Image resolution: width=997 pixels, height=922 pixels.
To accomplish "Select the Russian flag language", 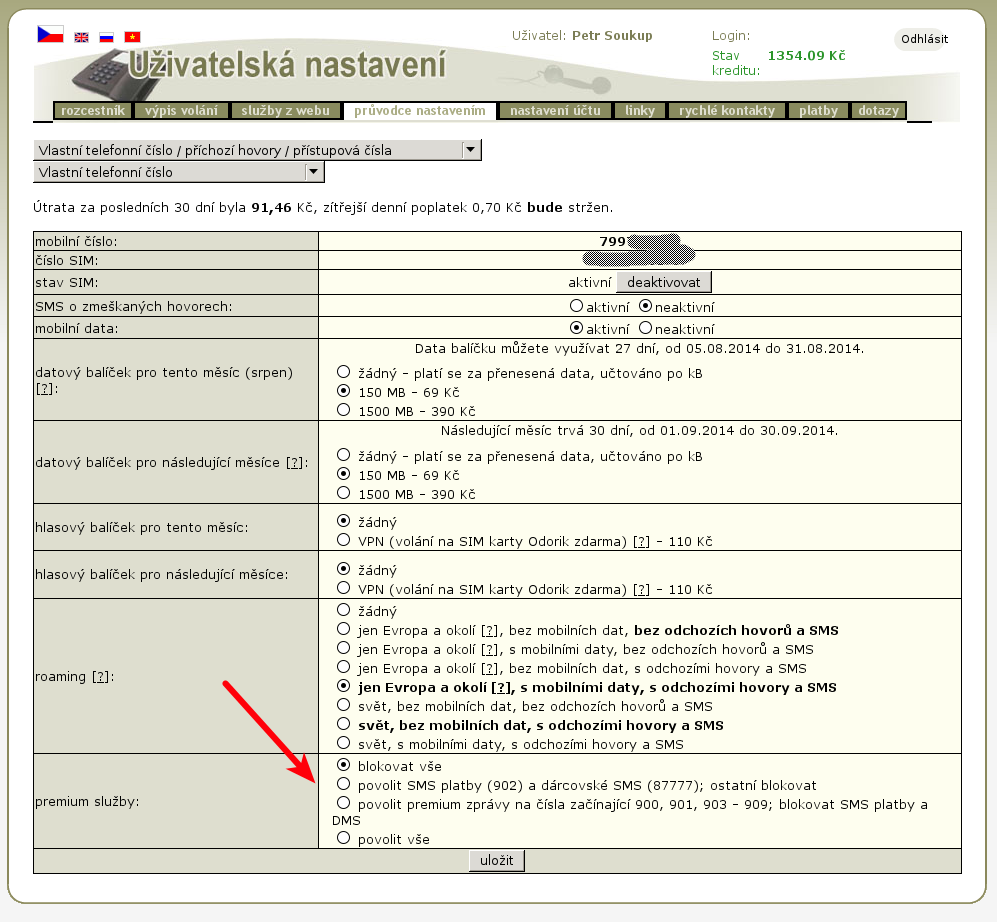I will point(106,37).
